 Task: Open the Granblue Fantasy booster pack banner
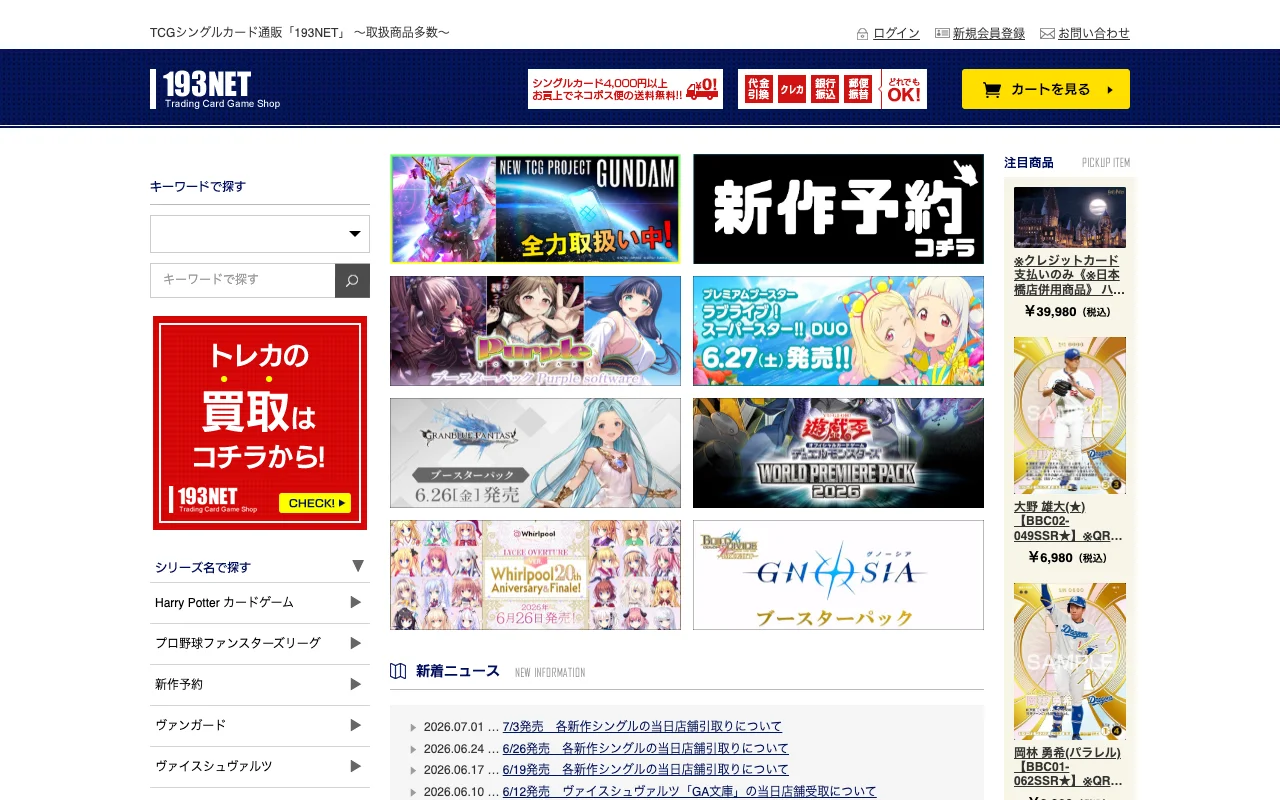[x=535, y=453]
